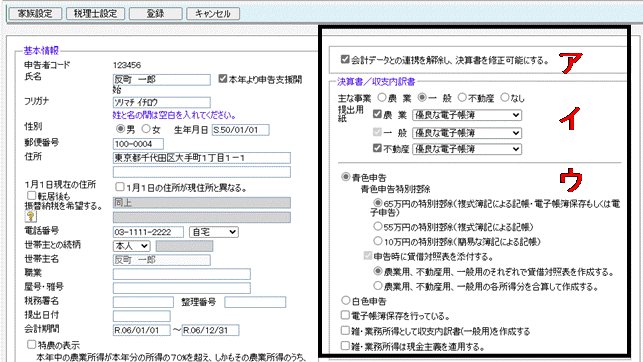Click the フリガナ input field
This screenshot has height=362, width=643.
pyautogui.click(x=162, y=102)
